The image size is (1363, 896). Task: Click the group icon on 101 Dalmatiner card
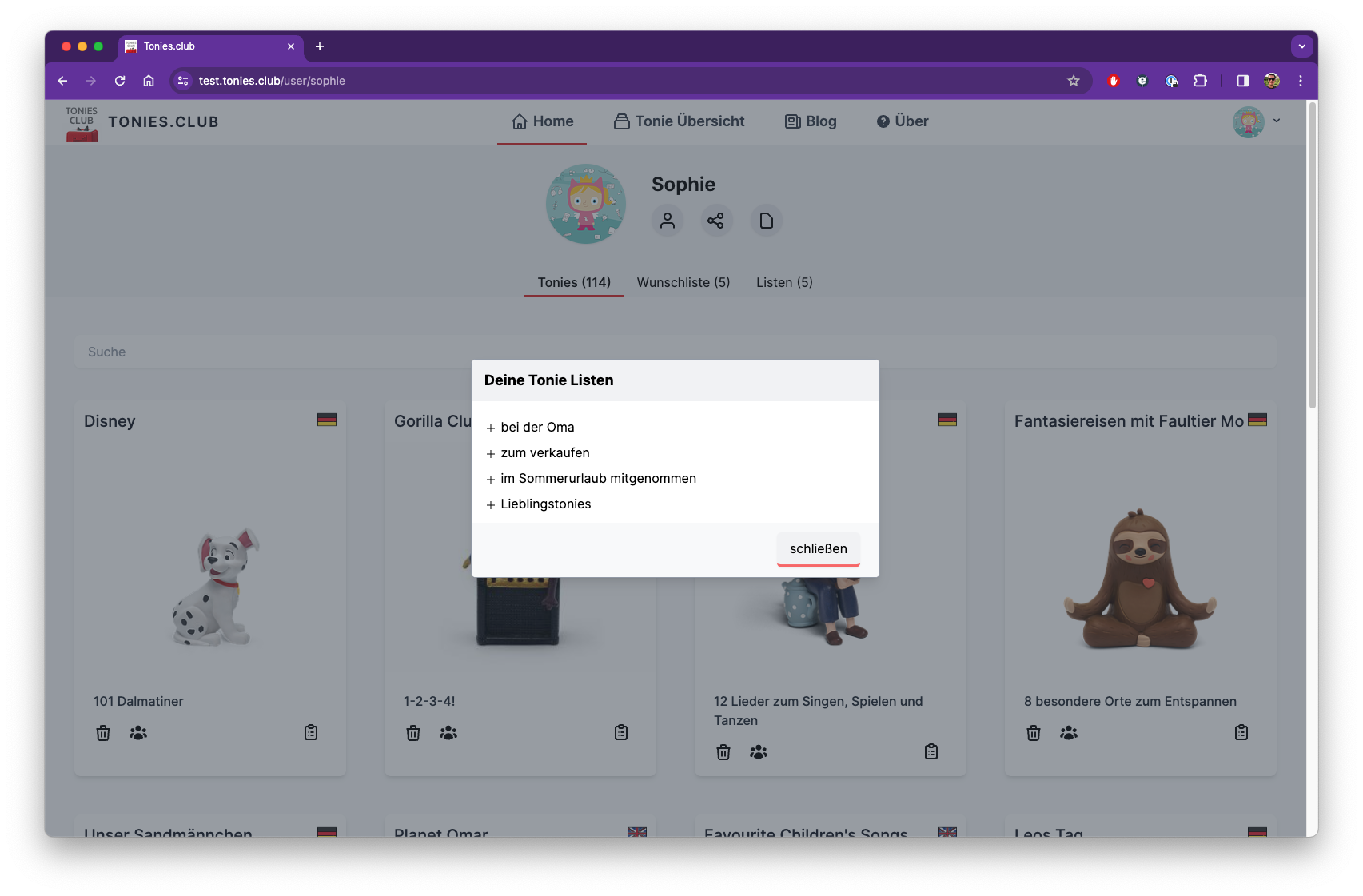(138, 733)
